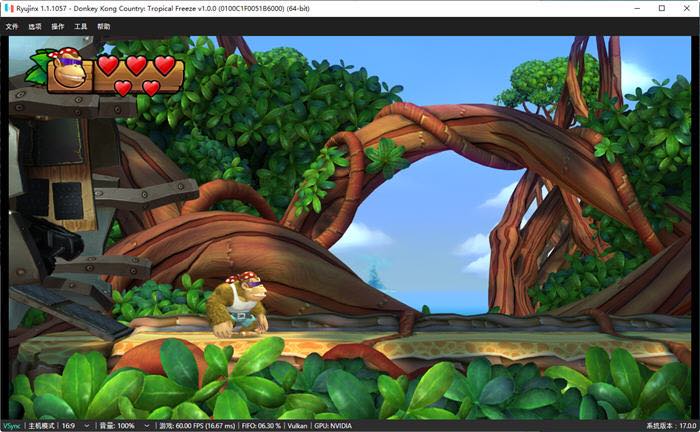Viewport: 700px width, 432px height.
Task: Click the 系统版本 17.0.0 firmware label
Action: pyautogui.click(x=670, y=425)
